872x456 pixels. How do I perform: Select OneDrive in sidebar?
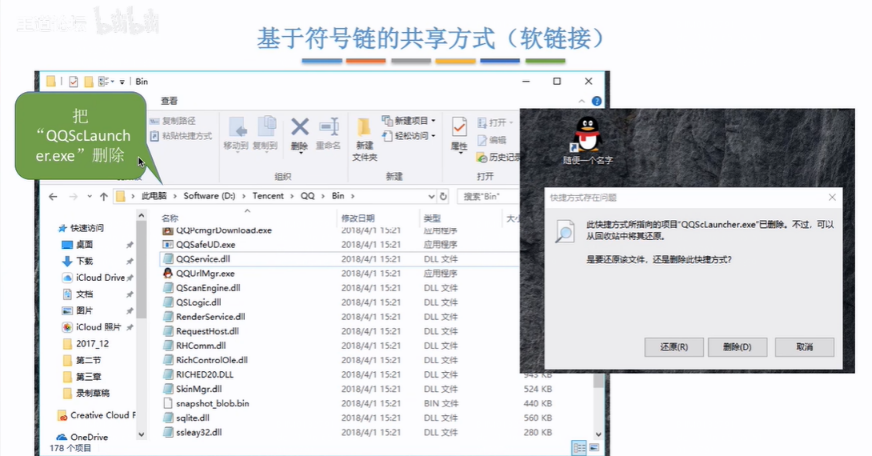[82, 437]
